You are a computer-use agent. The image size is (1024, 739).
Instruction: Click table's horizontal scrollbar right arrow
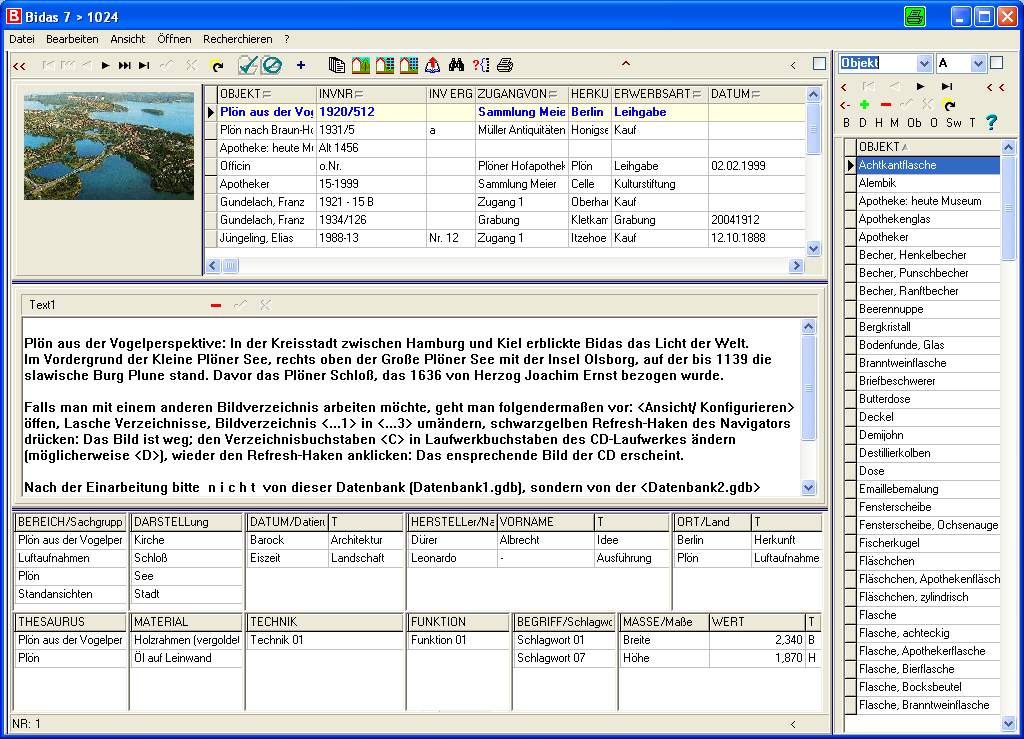tap(795, 265)
